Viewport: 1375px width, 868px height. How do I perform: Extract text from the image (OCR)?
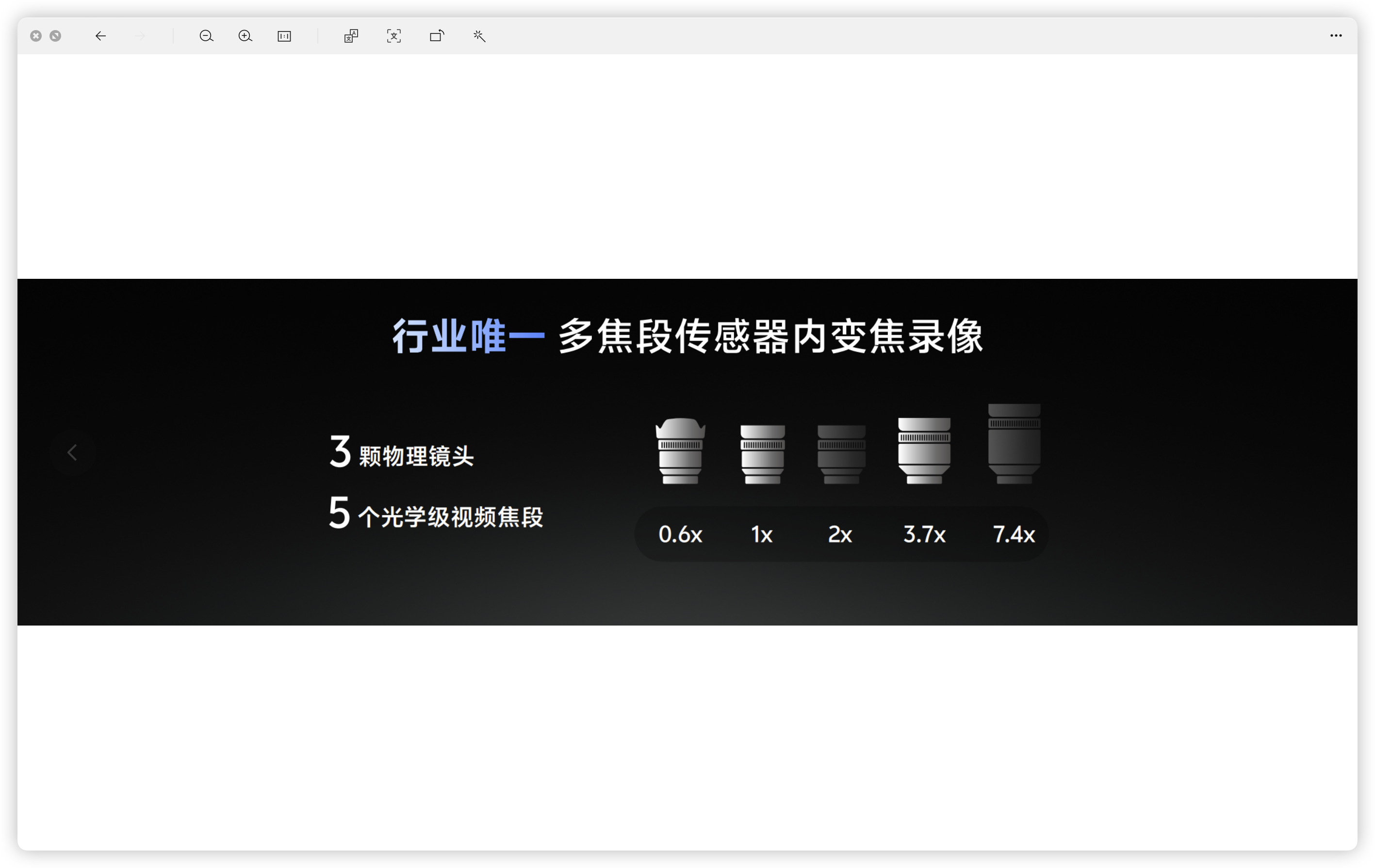coord(394,36)
